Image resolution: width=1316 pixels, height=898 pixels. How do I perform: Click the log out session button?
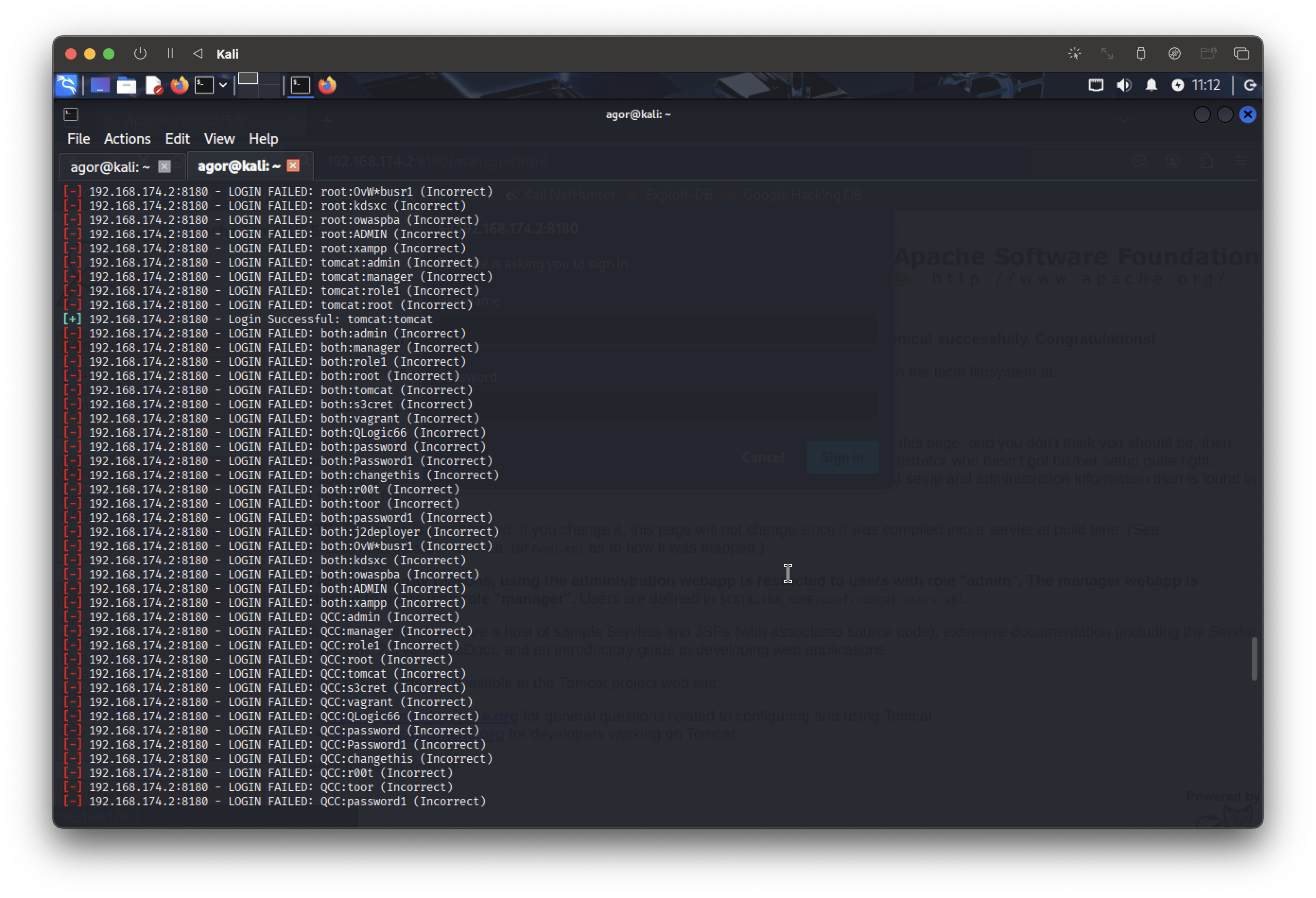point(1250,85)
